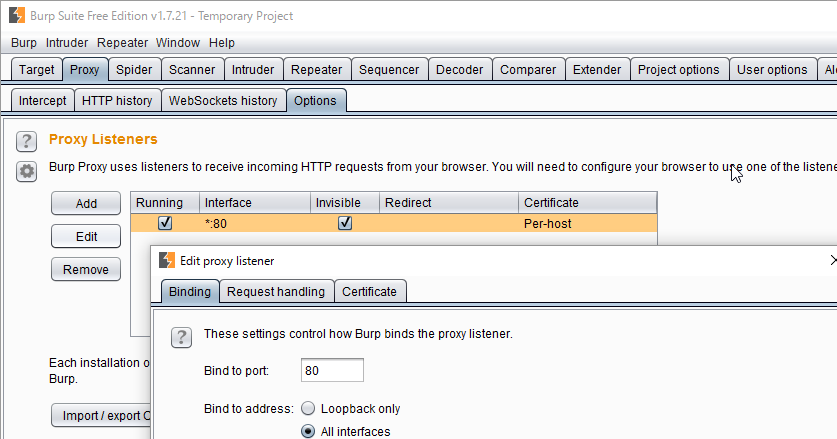This screenshot has height=439, width=837.
Task: Open the Intruder menu in the menu bar
Action: [x=67, y=43]
